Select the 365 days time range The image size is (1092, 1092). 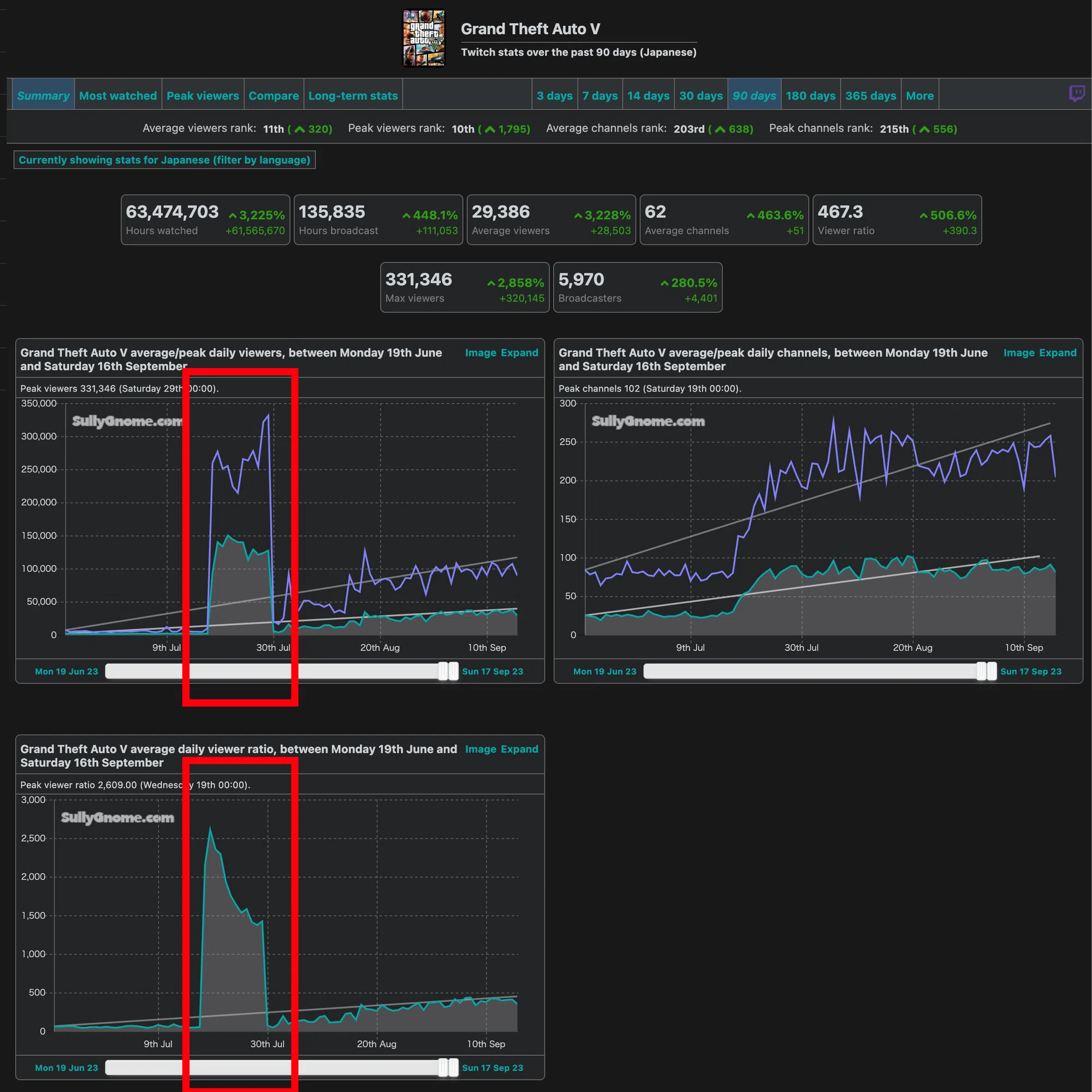point(870,96)
